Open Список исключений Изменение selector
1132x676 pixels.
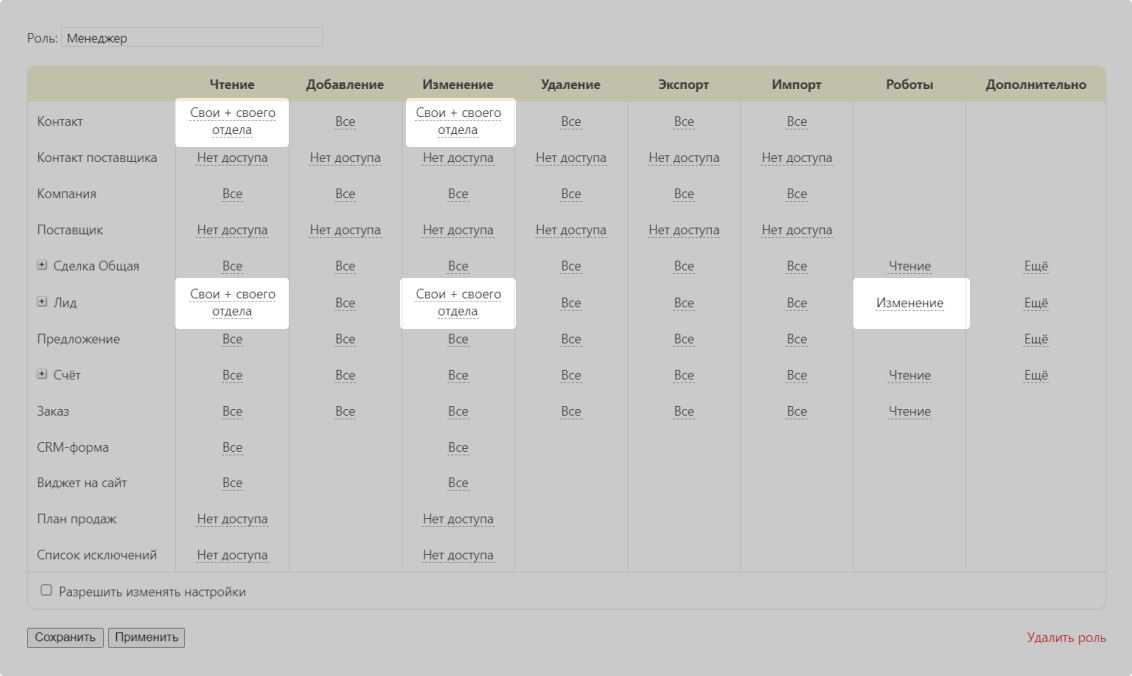pos(458,555)
